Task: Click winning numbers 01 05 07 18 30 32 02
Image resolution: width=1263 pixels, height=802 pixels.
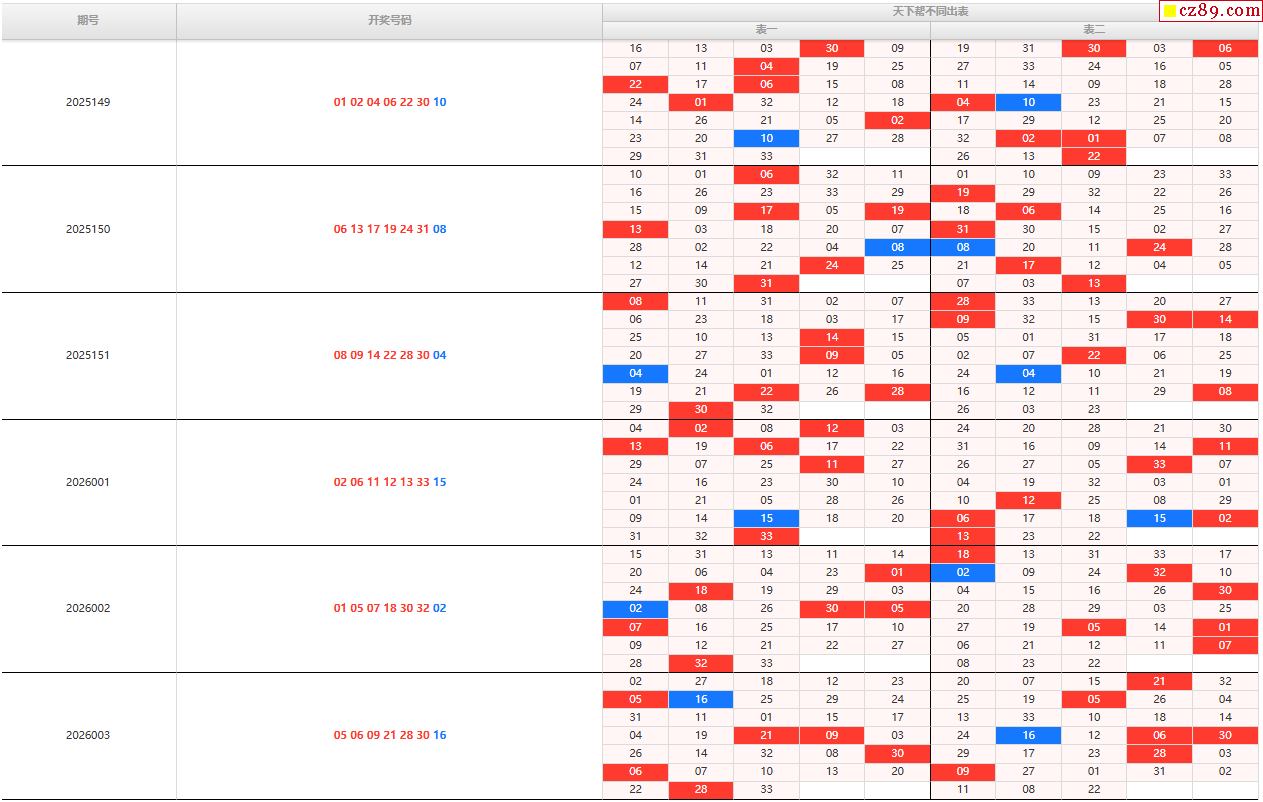Action: click(x=389, y=608)
